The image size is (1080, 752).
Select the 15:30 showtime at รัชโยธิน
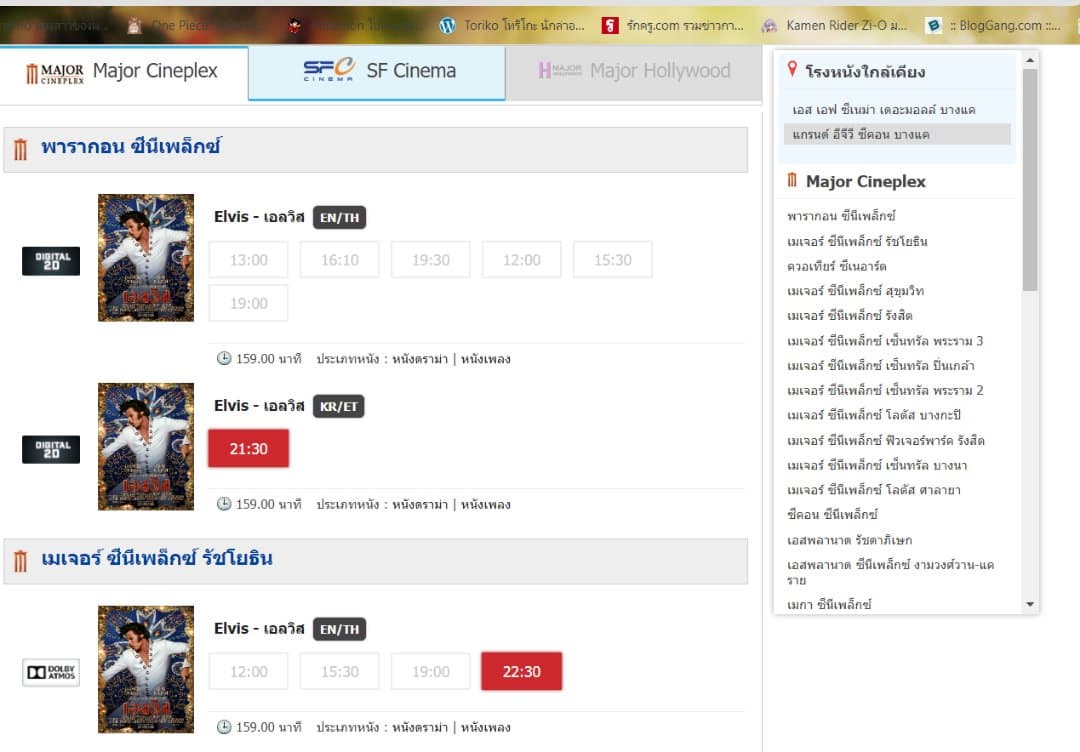340,671
